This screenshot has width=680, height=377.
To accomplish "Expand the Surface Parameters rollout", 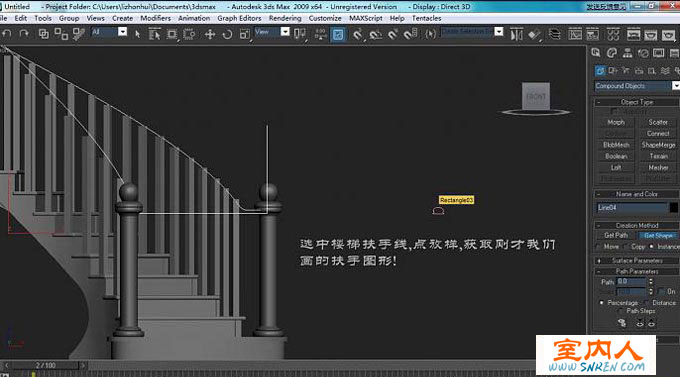I will [x=637, y=260].
